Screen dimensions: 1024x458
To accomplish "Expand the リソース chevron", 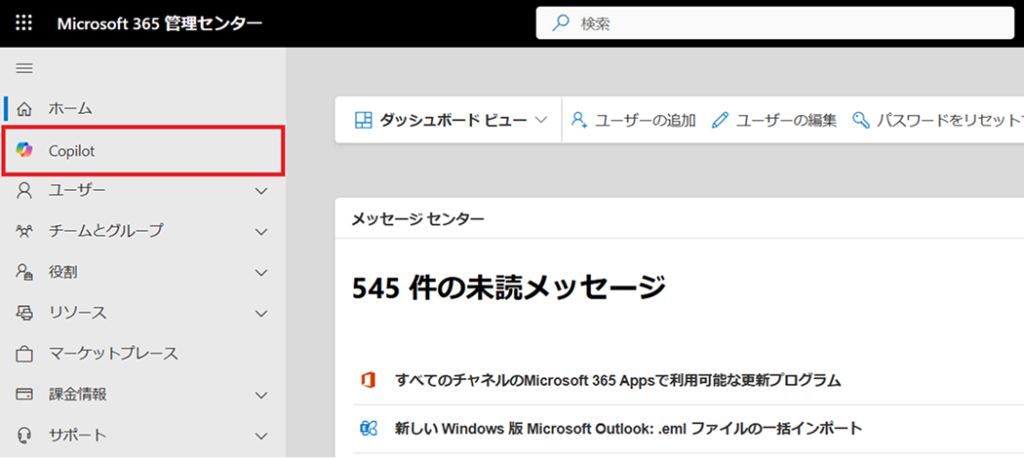I will point(261,314).
